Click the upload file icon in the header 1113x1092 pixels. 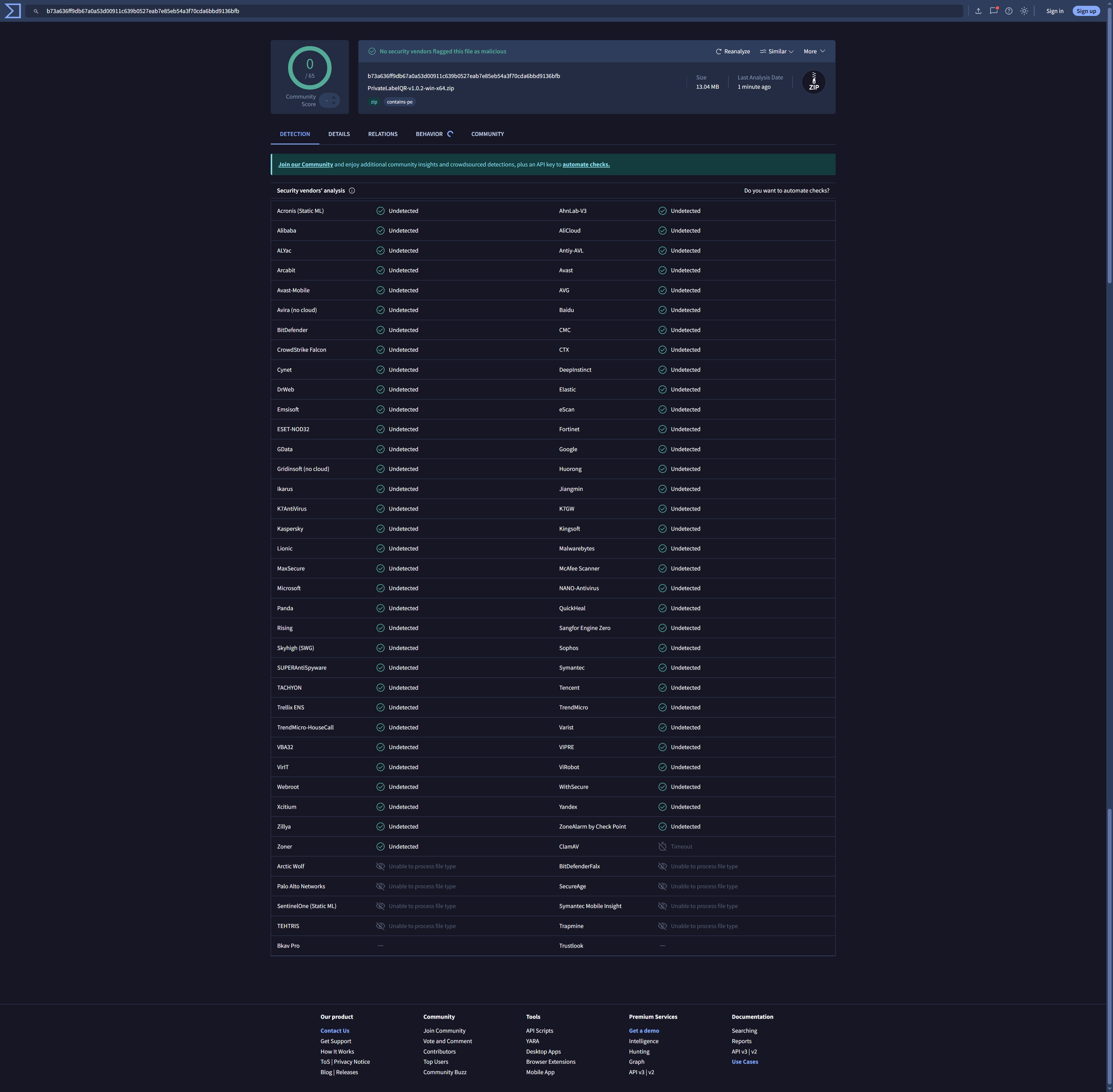978,11
